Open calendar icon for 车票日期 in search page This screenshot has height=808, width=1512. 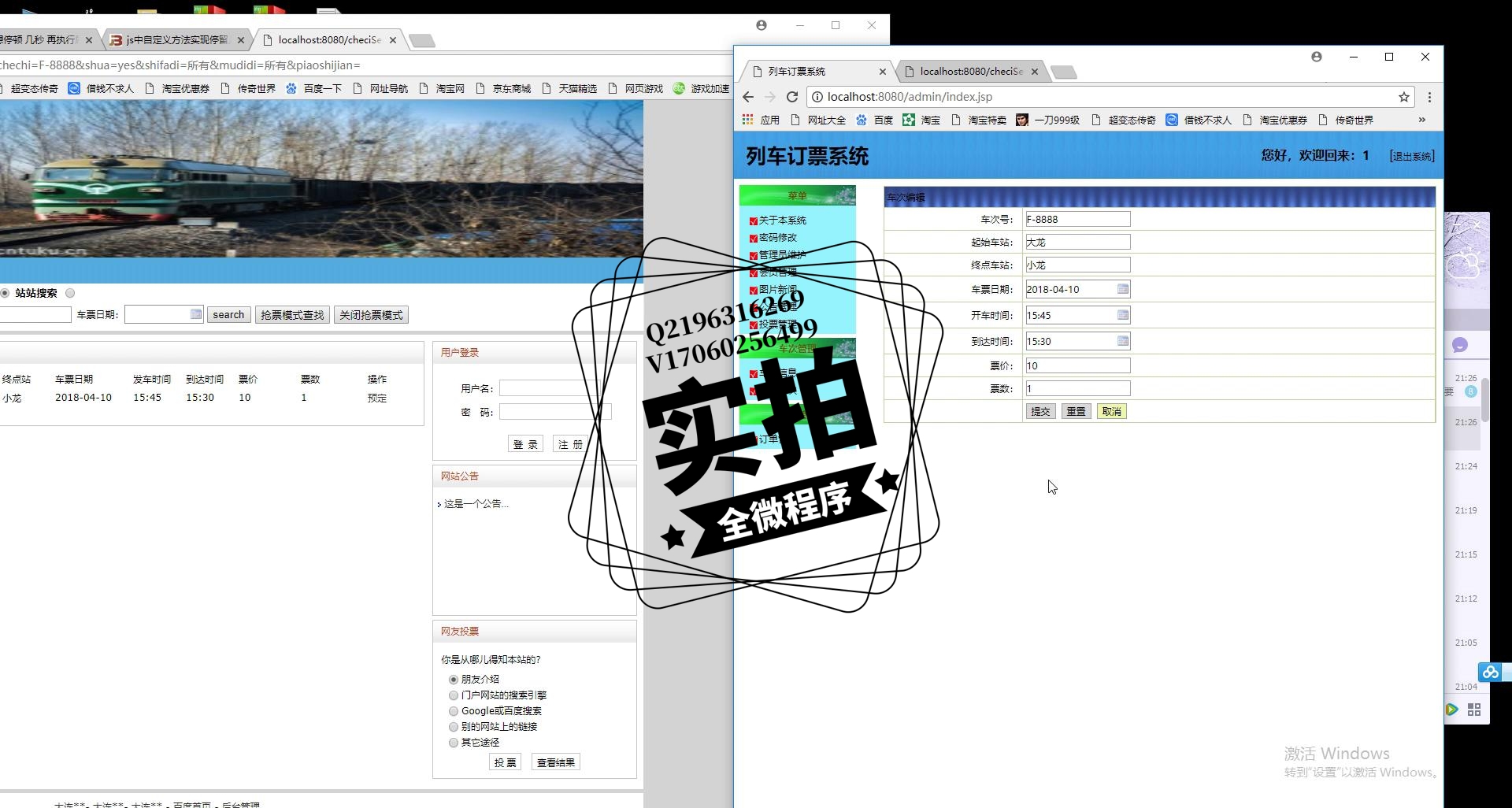(196, 314)
